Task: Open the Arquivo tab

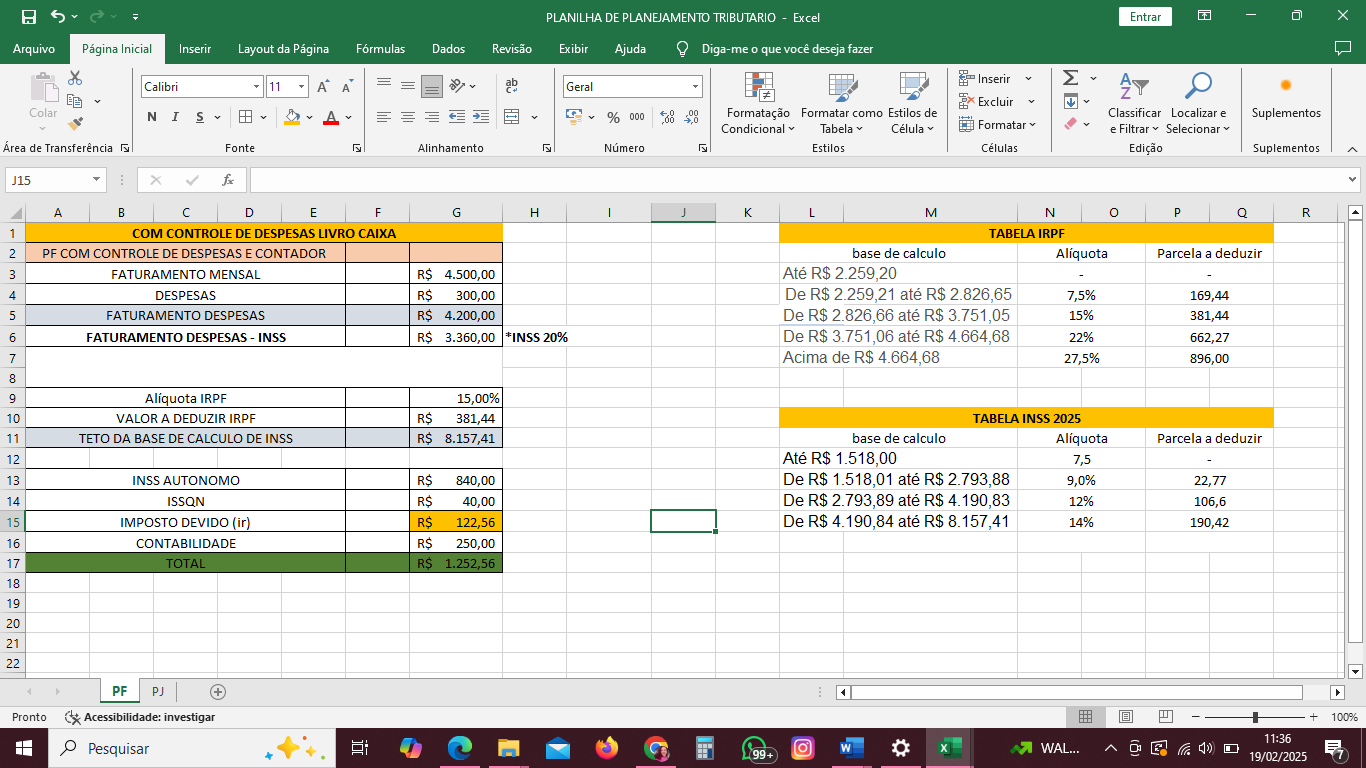Action: (34, 49)
